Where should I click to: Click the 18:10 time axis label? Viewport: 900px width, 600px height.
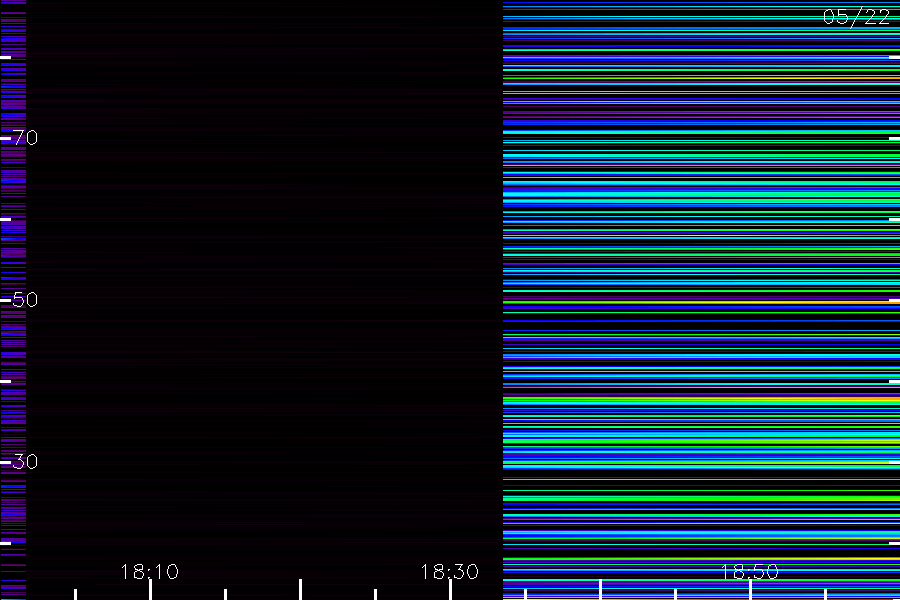coord(150,572)
